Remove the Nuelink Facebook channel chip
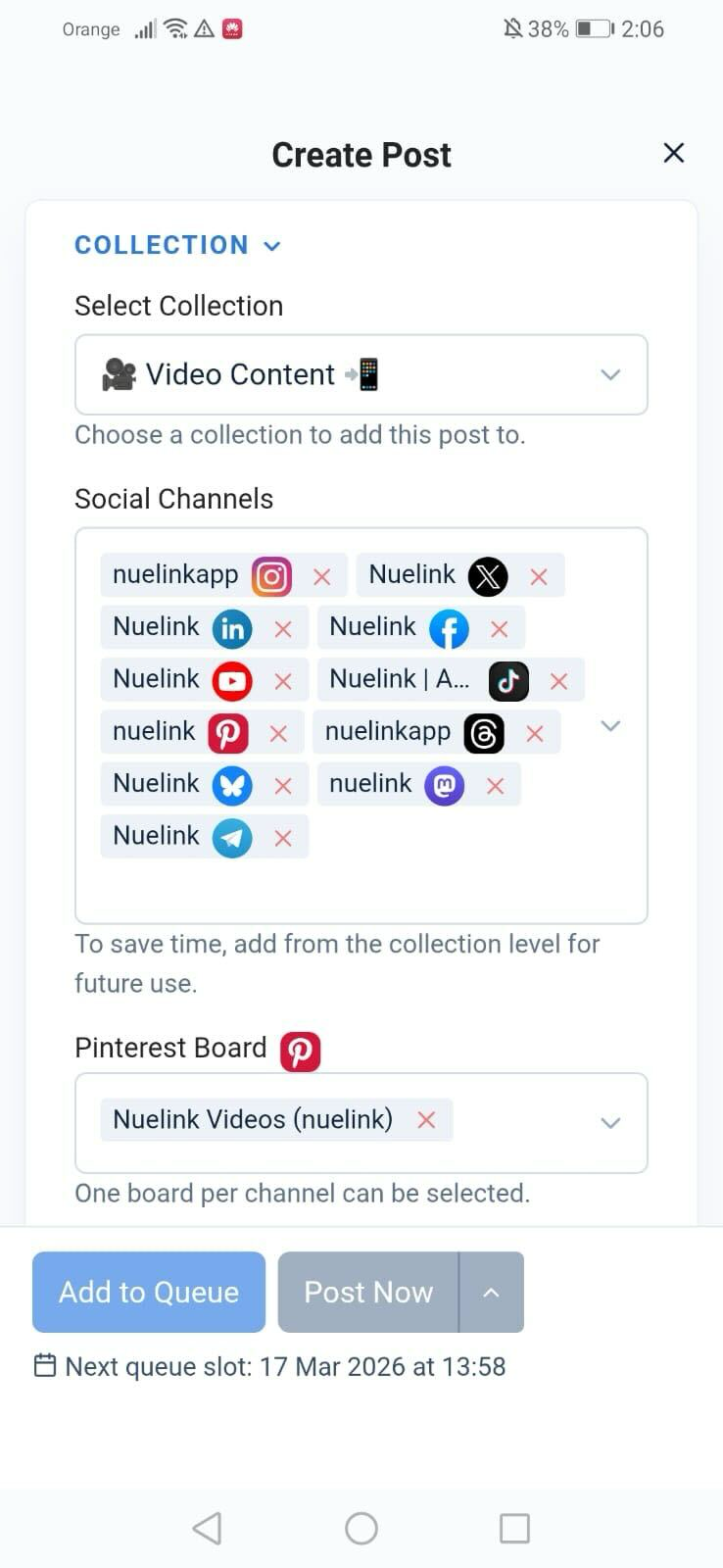The height and width of the screenshot is (1568, 723). [x=499, y=629]
